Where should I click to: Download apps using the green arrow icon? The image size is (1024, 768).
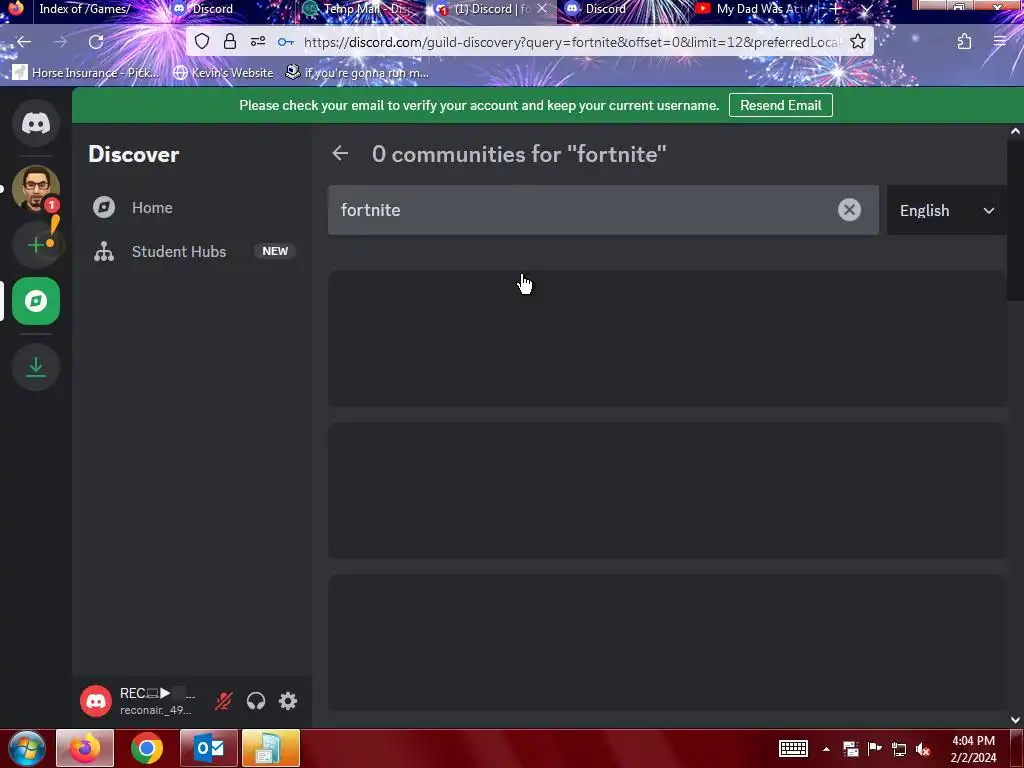tap(36, 367)
